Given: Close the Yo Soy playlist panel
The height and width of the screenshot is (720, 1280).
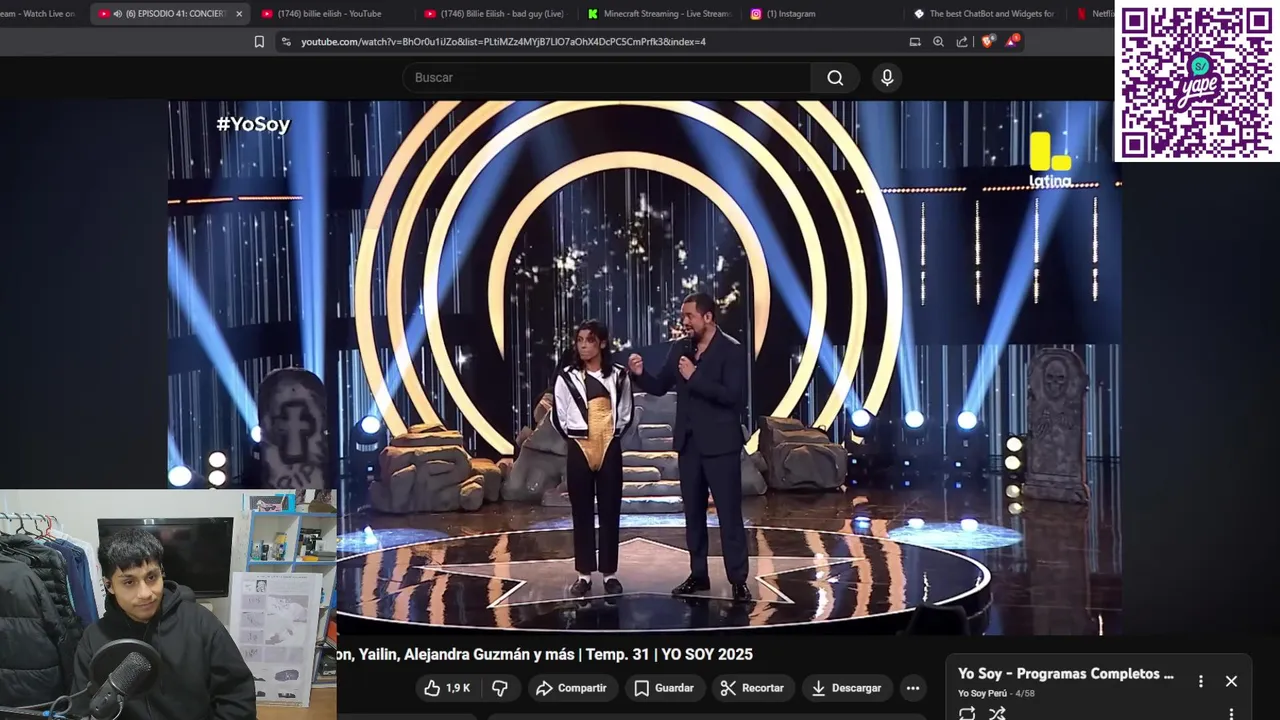Looking at the screenshot, I should pyautogui.click(x=1231, y=681).
